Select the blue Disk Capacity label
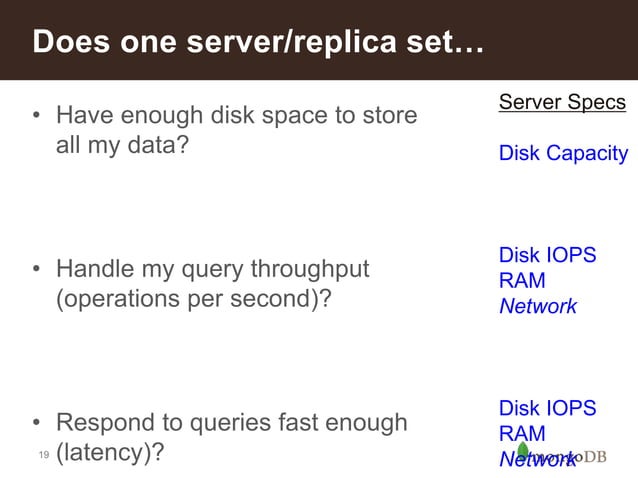638x478 pixels. click(563, 154)
